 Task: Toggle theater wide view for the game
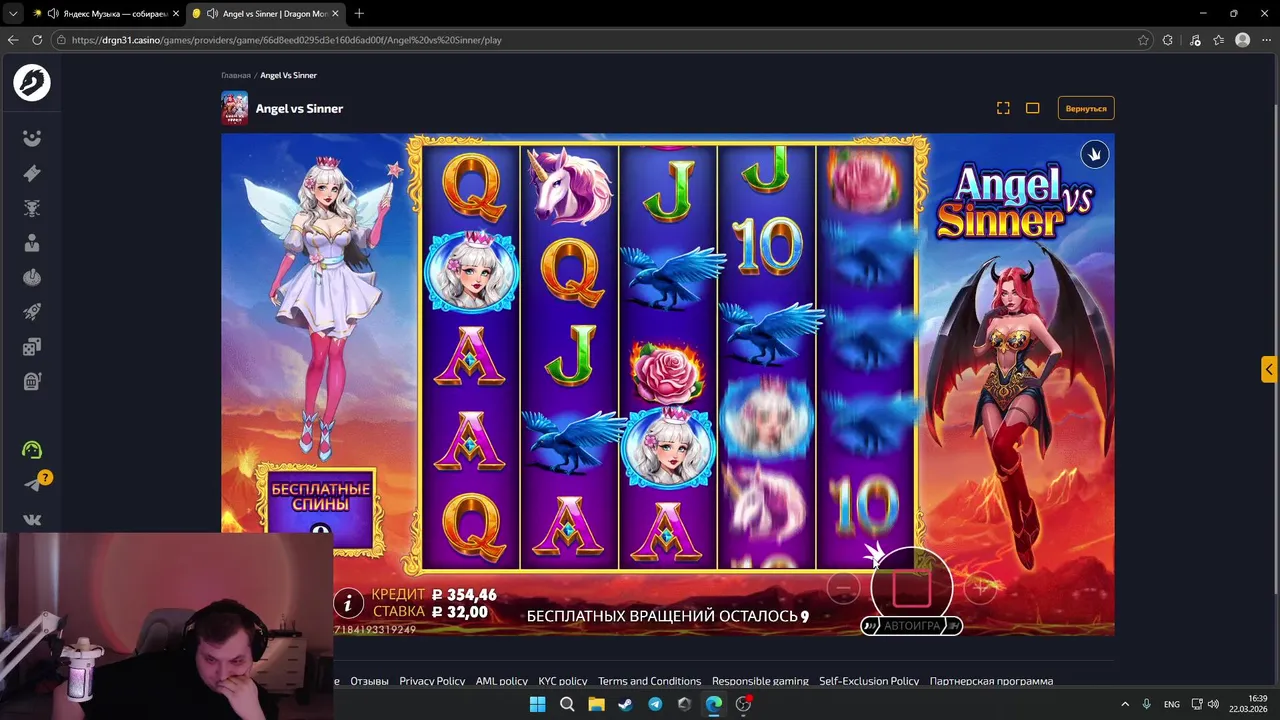click(x=1033, y=108)
